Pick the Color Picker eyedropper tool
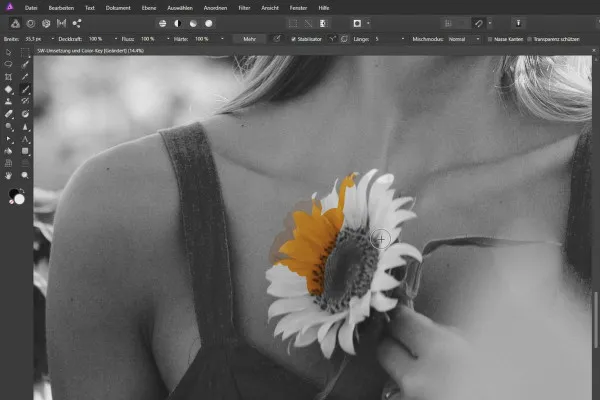This screenshot has height=400, width=600. pos(25,77)
